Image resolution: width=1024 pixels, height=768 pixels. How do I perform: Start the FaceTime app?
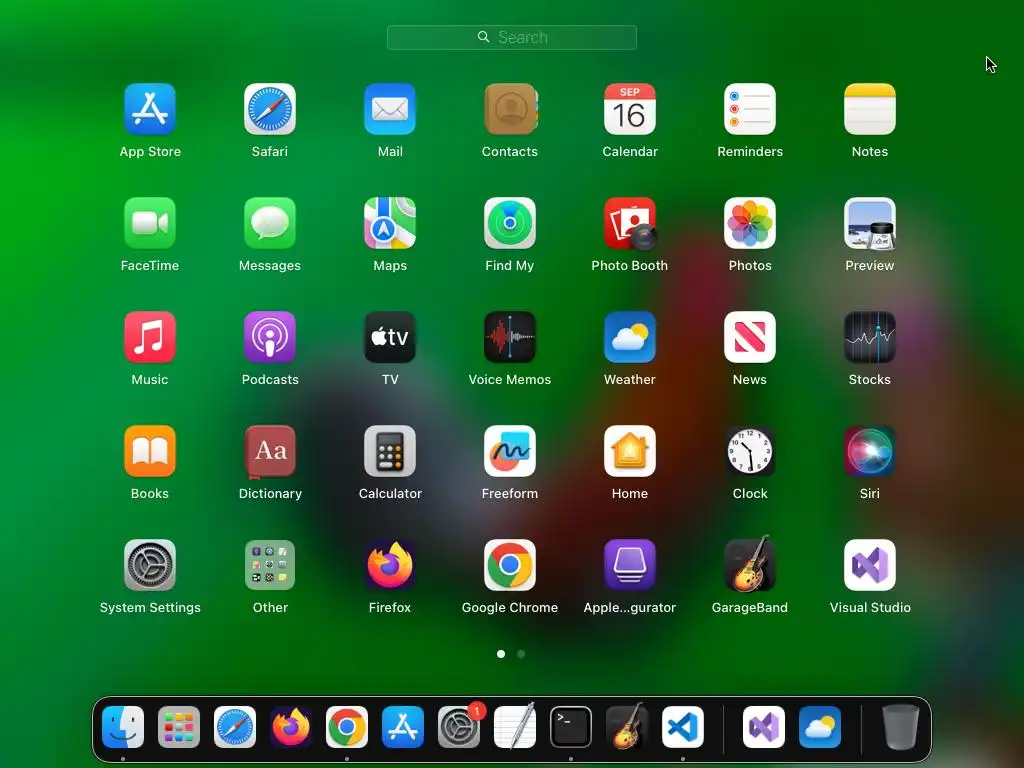pyautogui.click(x=150, y=223)
